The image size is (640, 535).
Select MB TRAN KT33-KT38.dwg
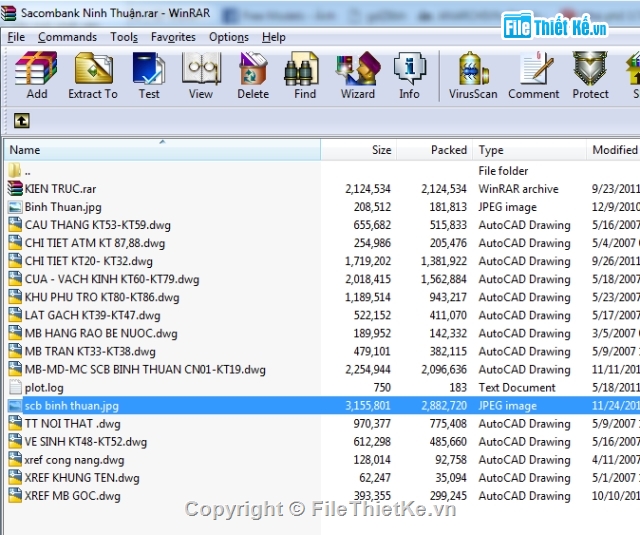[90, 351]
